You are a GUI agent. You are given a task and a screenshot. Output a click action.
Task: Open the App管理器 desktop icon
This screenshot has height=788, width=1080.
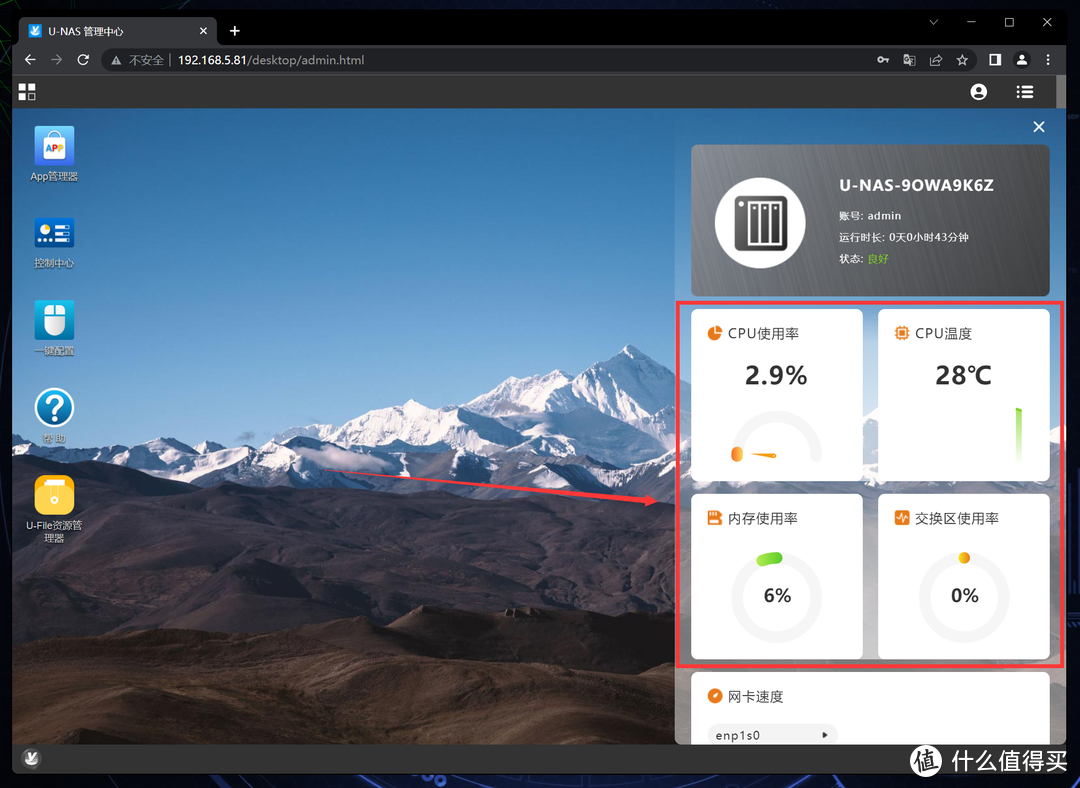pos(54,146)
